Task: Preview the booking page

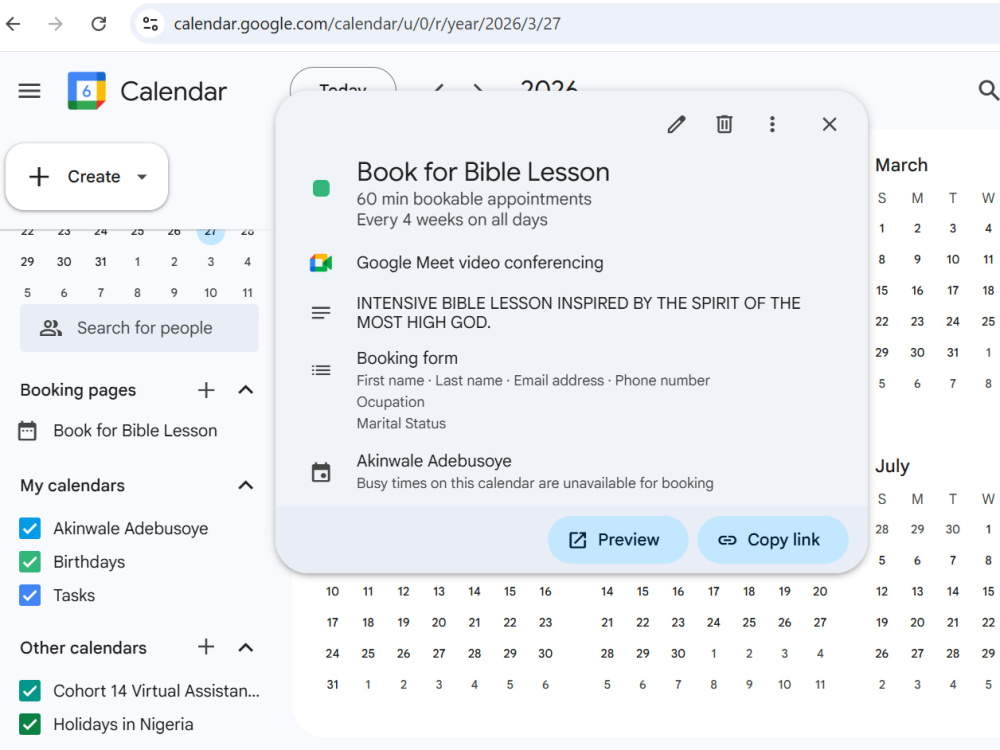Action: coord(617,540)
